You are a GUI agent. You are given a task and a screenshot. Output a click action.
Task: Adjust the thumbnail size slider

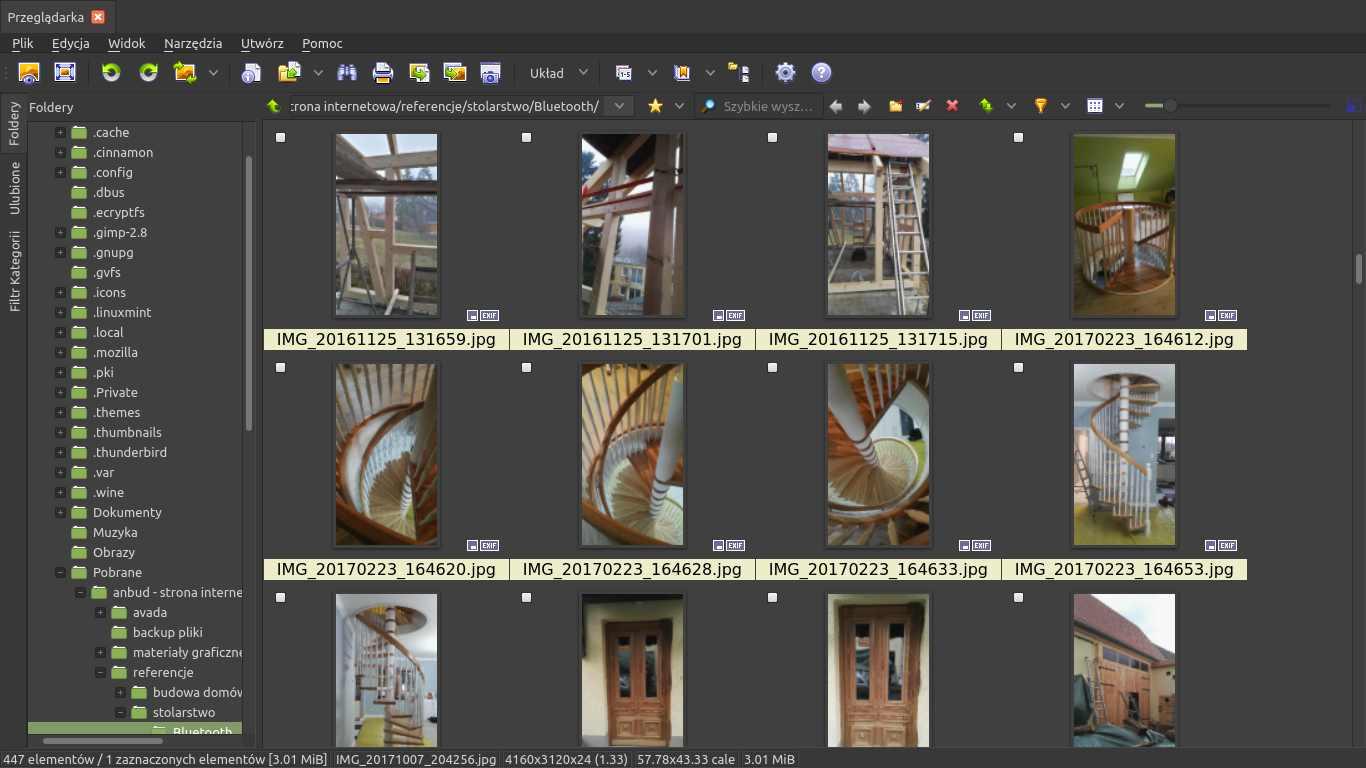[1172, 105]
